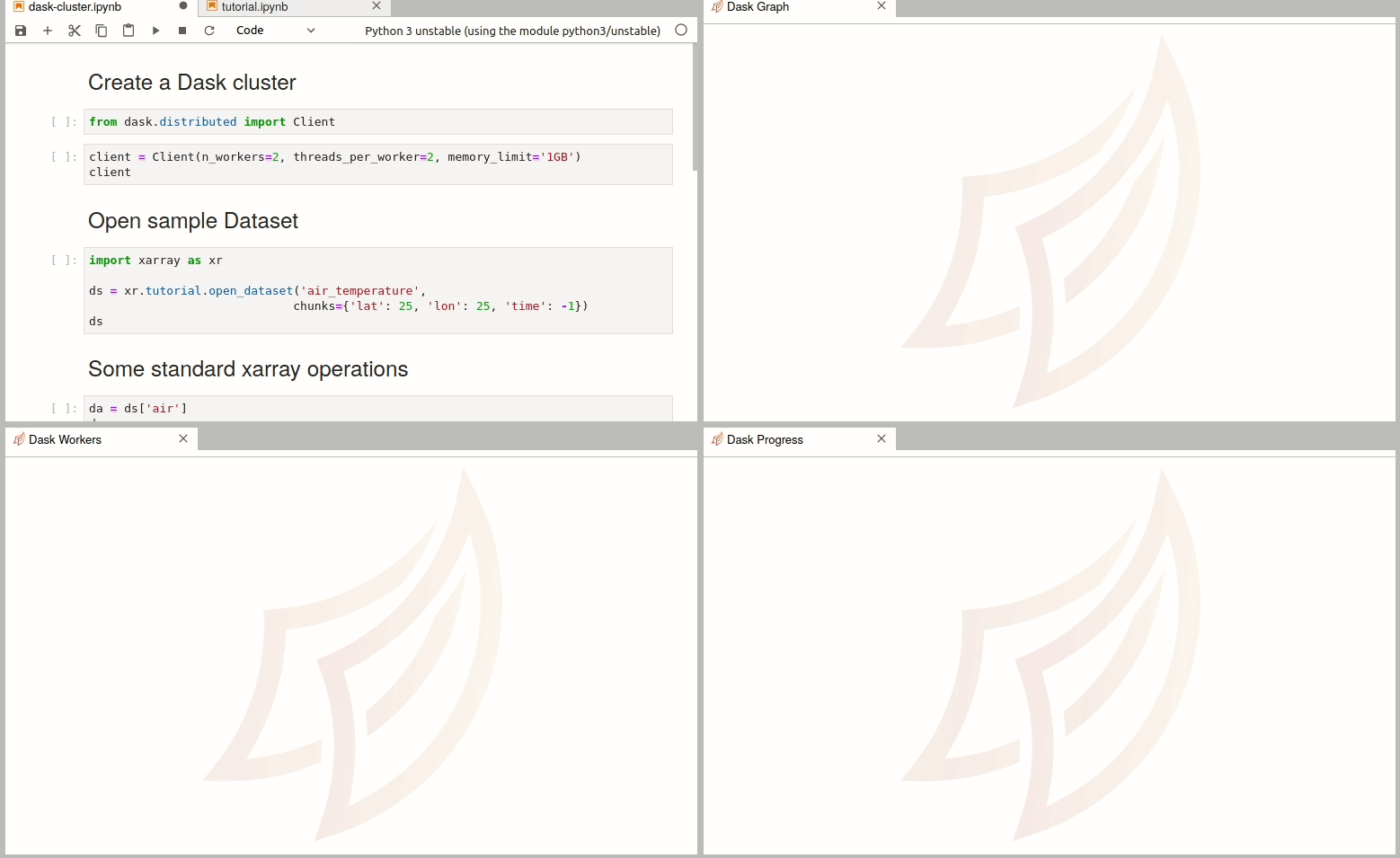Click the notebook vertical scrollbar

696,108
